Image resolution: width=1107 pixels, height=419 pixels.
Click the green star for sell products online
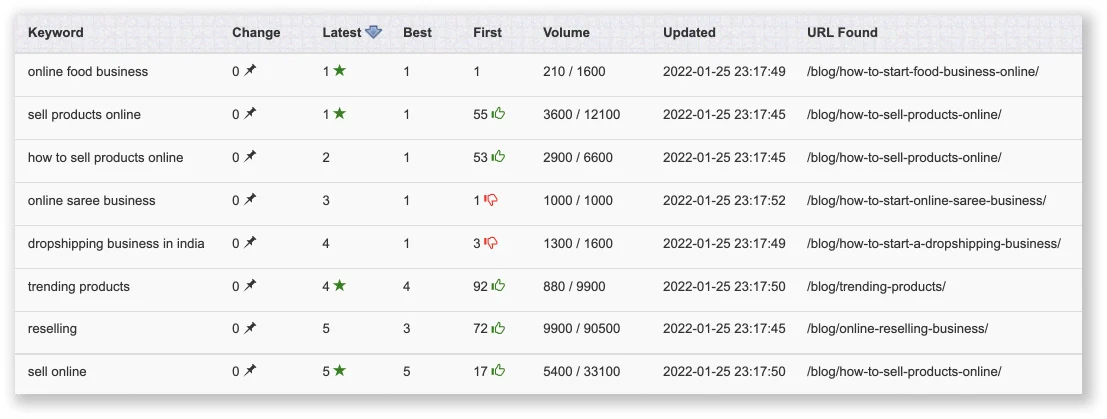click(339, 114)
